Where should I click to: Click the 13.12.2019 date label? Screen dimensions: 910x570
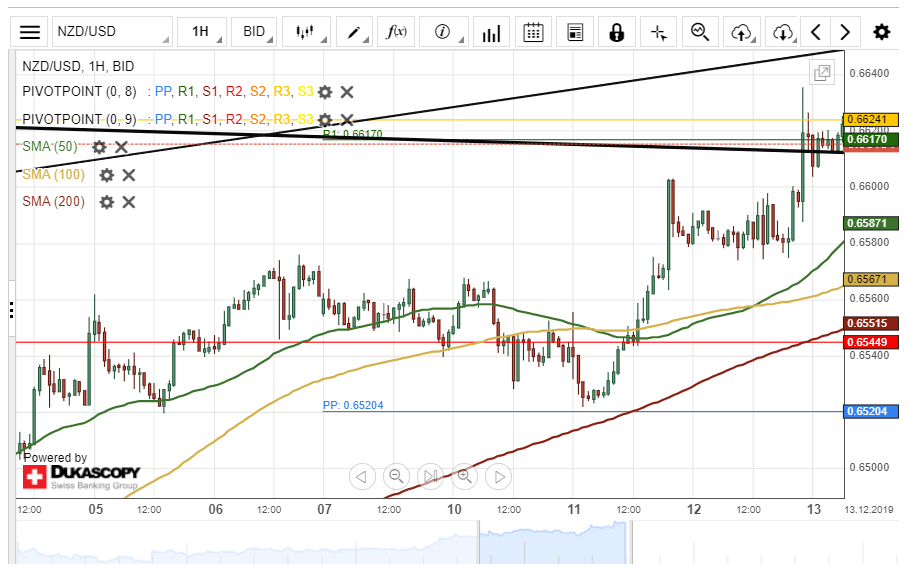click(x=869, y=510)
